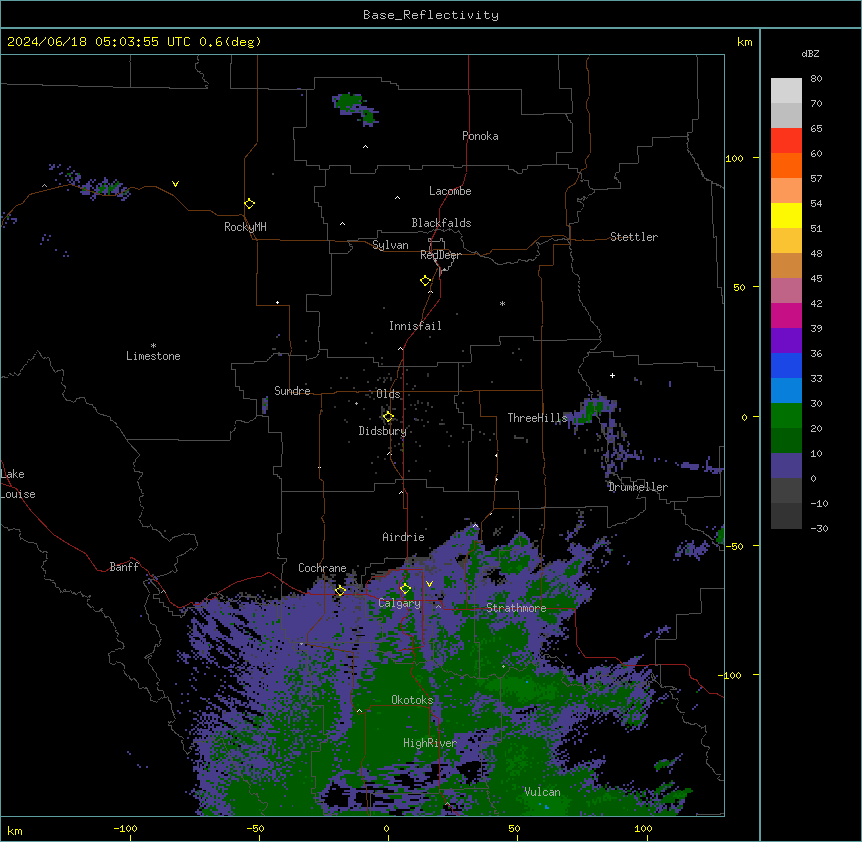Click the white plus marker north of Drumheller
862x842 pixels.
tap(612, 375)
